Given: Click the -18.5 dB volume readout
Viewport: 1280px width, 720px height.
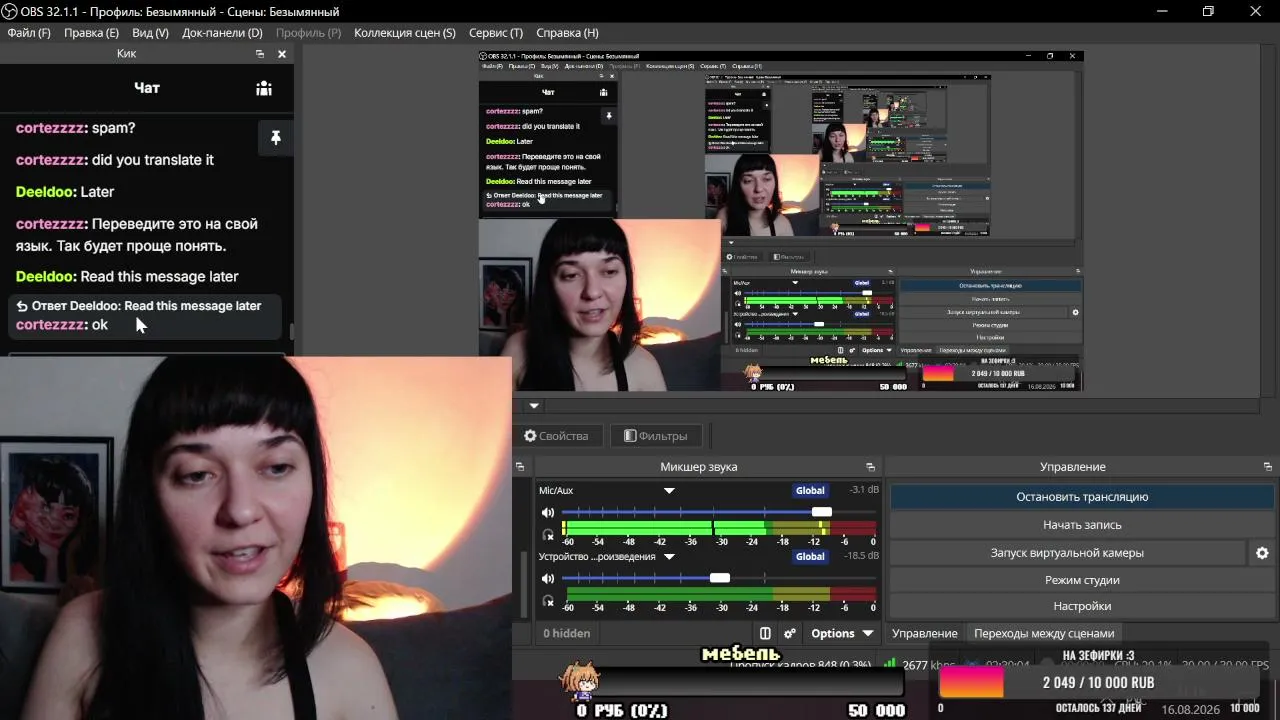Looking at the screenshot, I should point(860,556).
